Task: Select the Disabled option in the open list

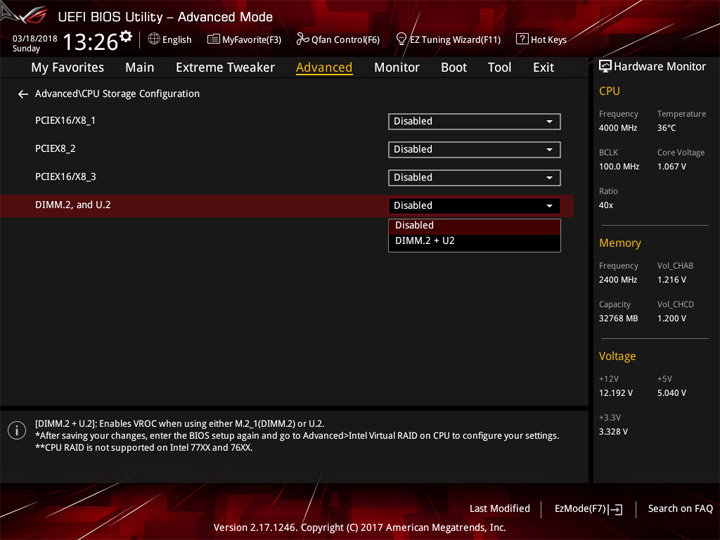Action: [x=474, y=225]
